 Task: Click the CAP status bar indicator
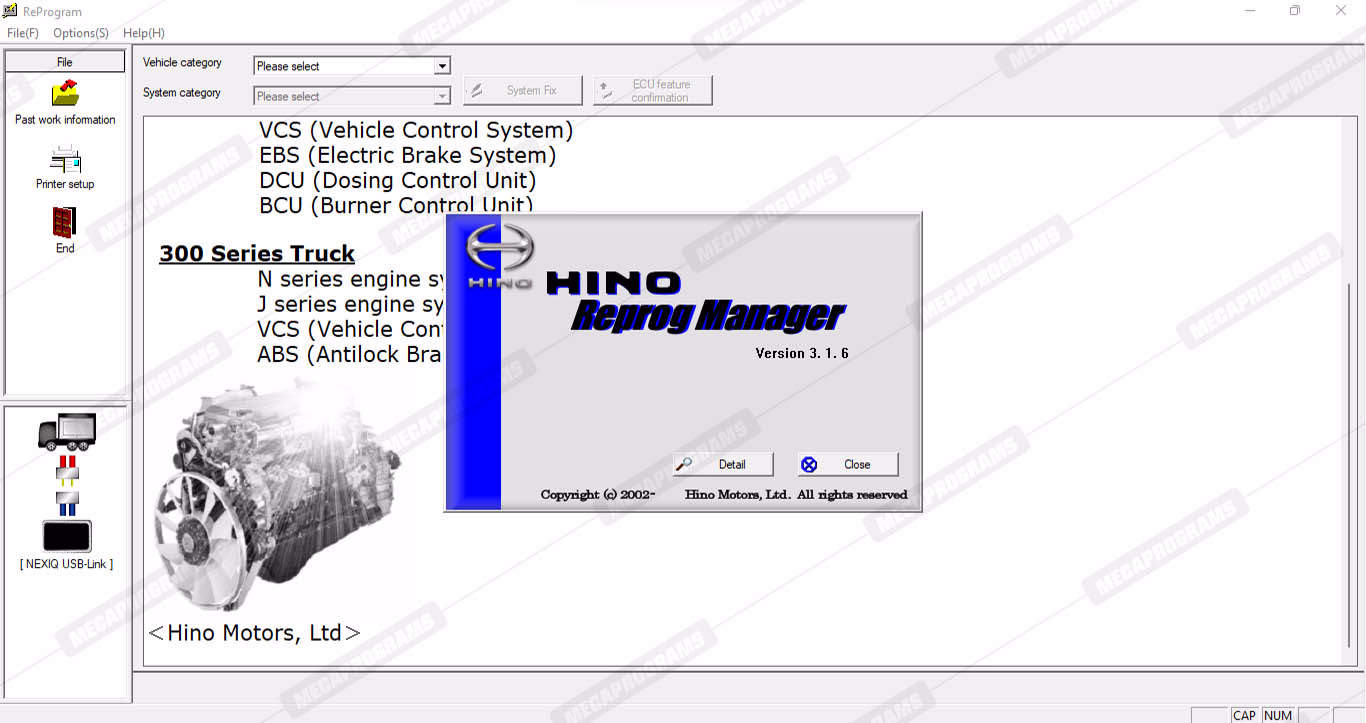(x=1244, y=715)
